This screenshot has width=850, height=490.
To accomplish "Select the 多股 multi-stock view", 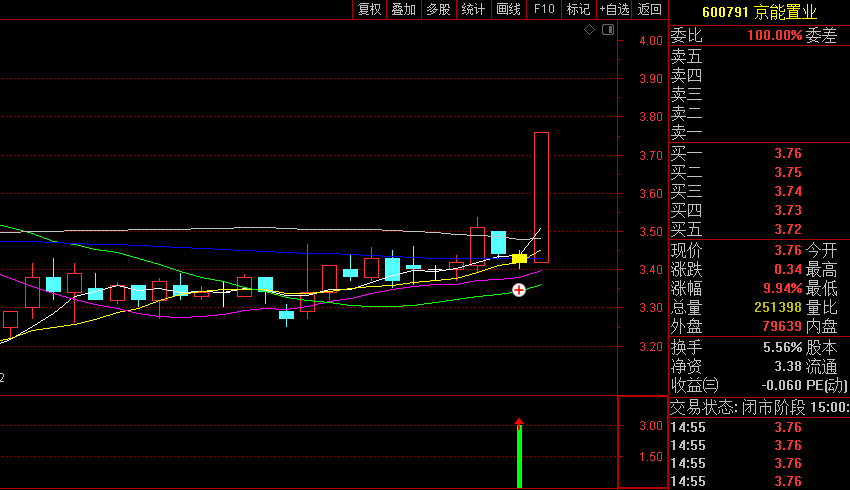I will [x=439, y=9].
